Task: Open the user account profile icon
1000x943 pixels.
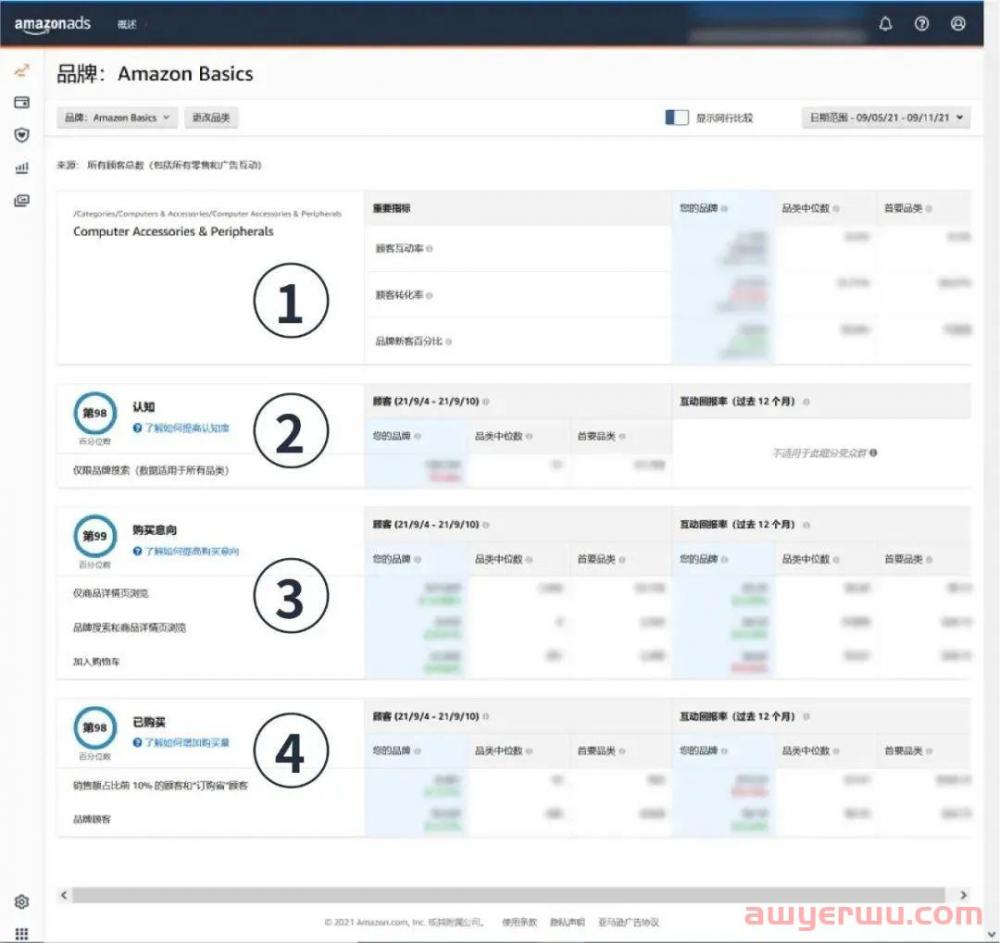Action: coord(958,24)
